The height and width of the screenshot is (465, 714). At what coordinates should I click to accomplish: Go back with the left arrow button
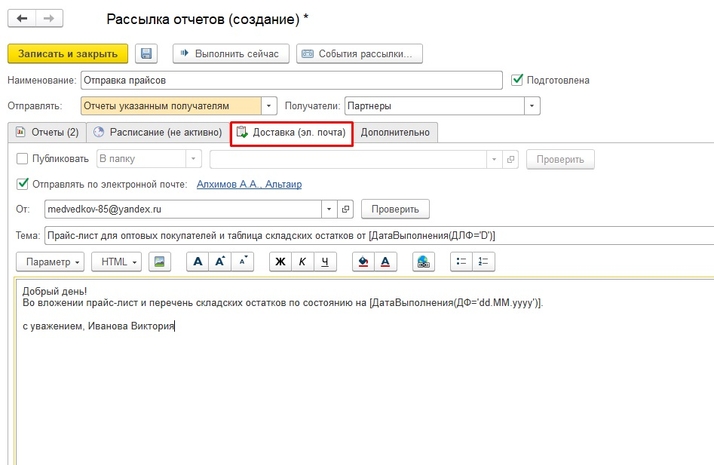[x=21, y=19]
